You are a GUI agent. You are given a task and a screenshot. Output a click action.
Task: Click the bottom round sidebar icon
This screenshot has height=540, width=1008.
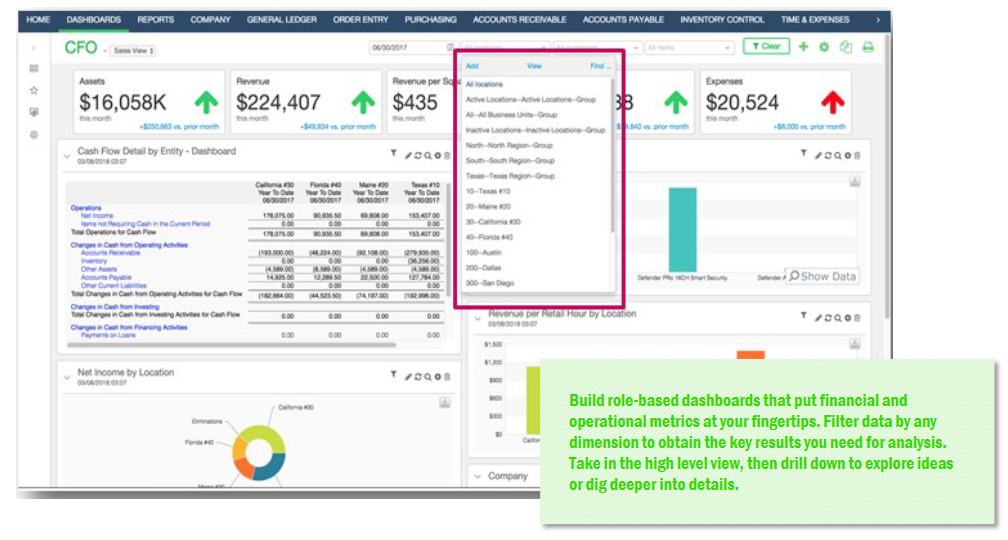coord(34,134)
